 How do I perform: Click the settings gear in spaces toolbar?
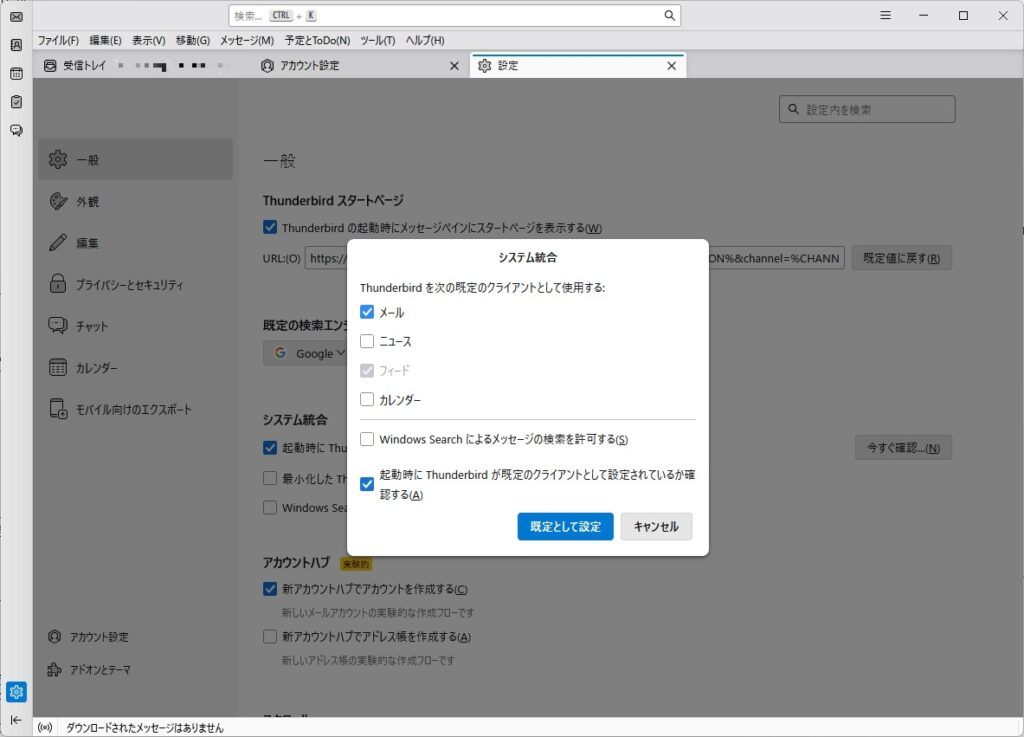pos(16,691)
